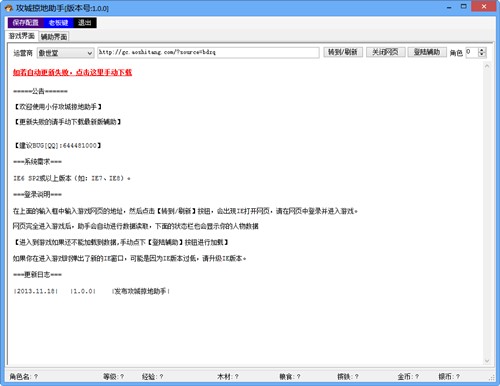Click the content scrollbar up arrow
This screenshot has height=386, width=500.
coord(487,66)
